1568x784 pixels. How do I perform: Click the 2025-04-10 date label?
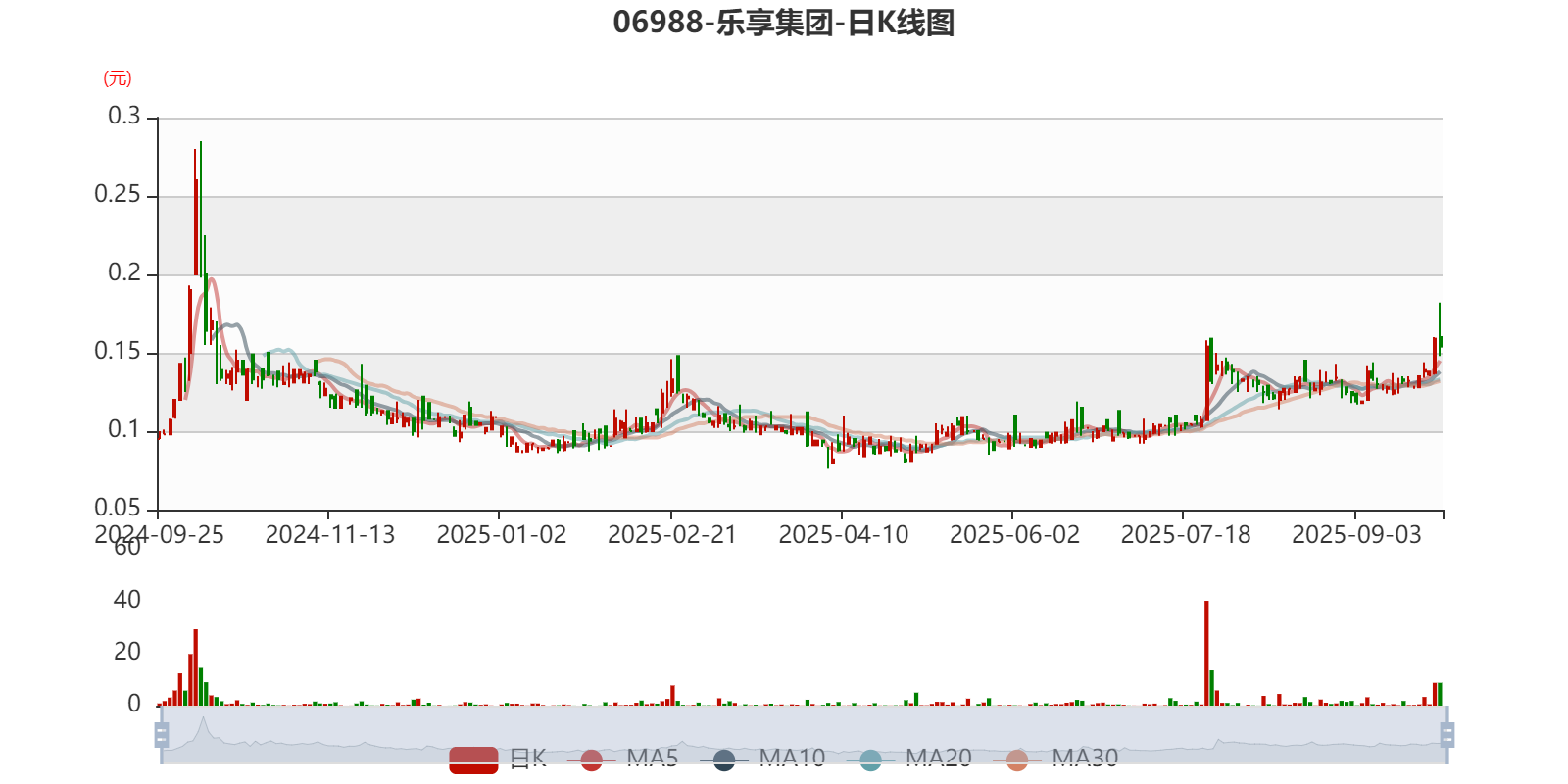click(844, 535)
